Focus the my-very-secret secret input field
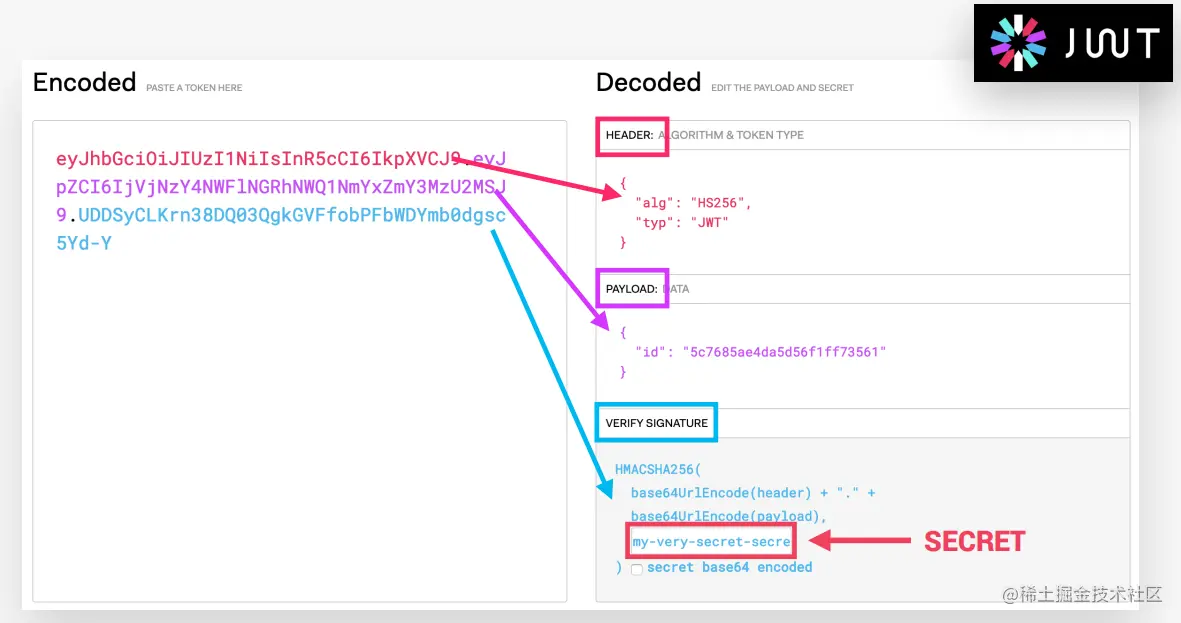 pyautogui.click(x=711, y=542)
